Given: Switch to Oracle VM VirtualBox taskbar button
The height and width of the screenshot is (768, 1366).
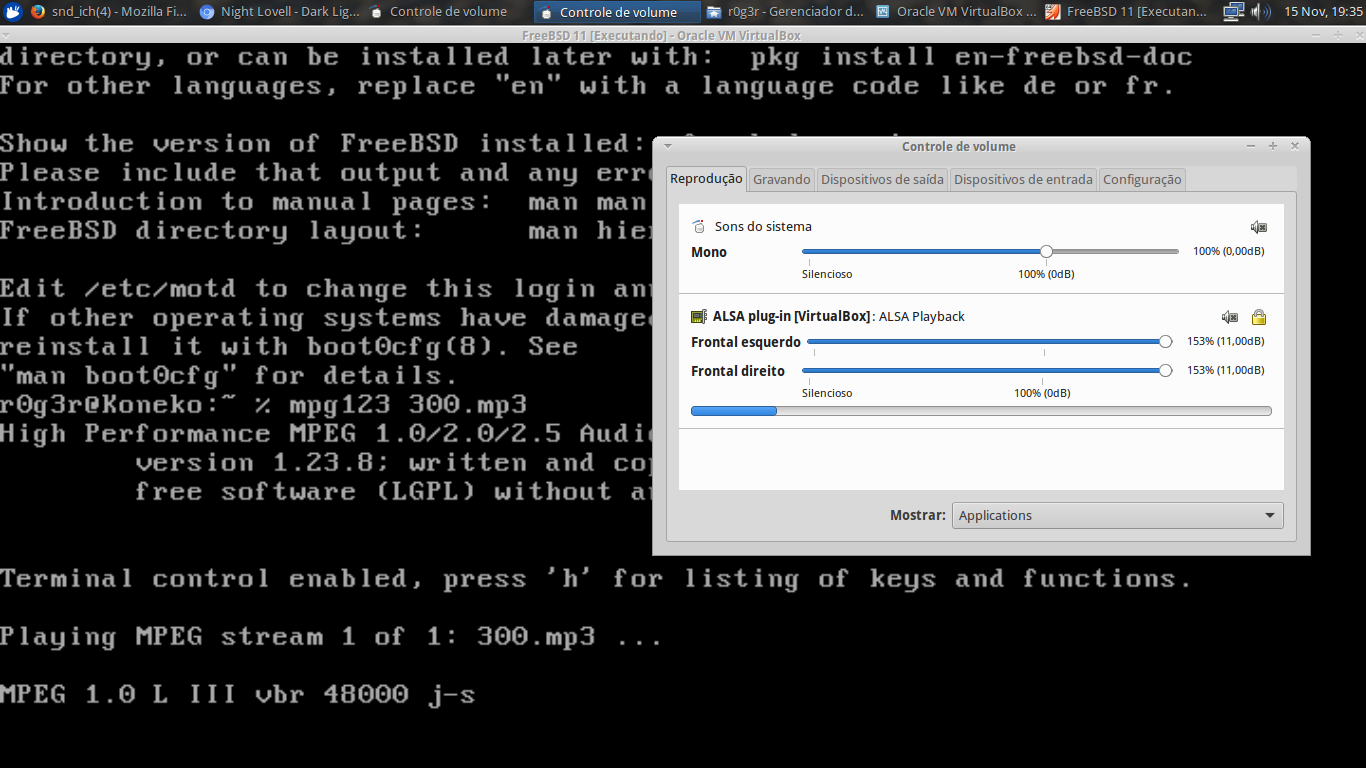Looking at the screenshot, I should (x=955, y=12).
